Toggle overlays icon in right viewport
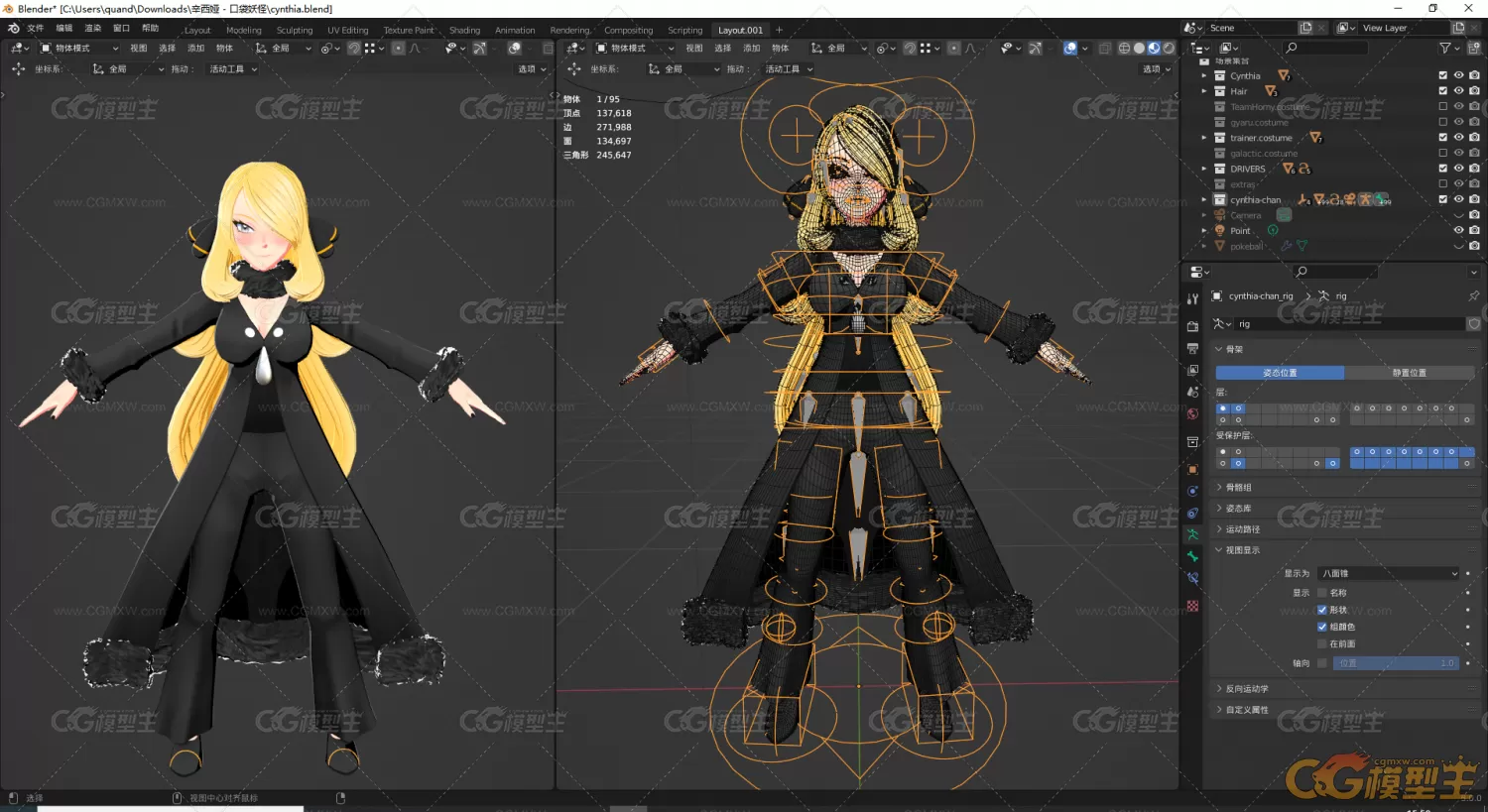This screenshot has width=1488, height=812. click(1070, 48)
